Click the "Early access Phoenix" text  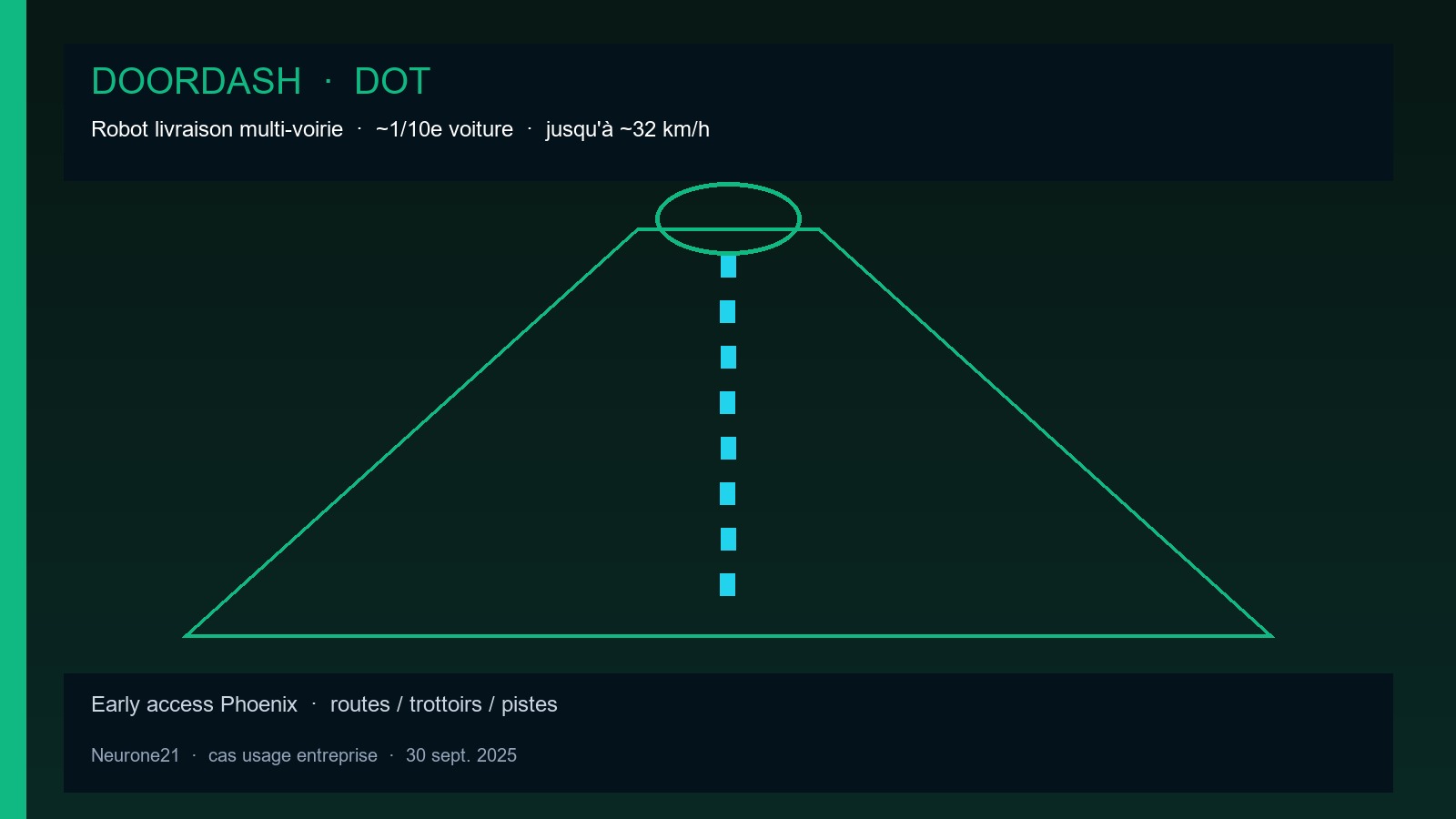point(194,704)
